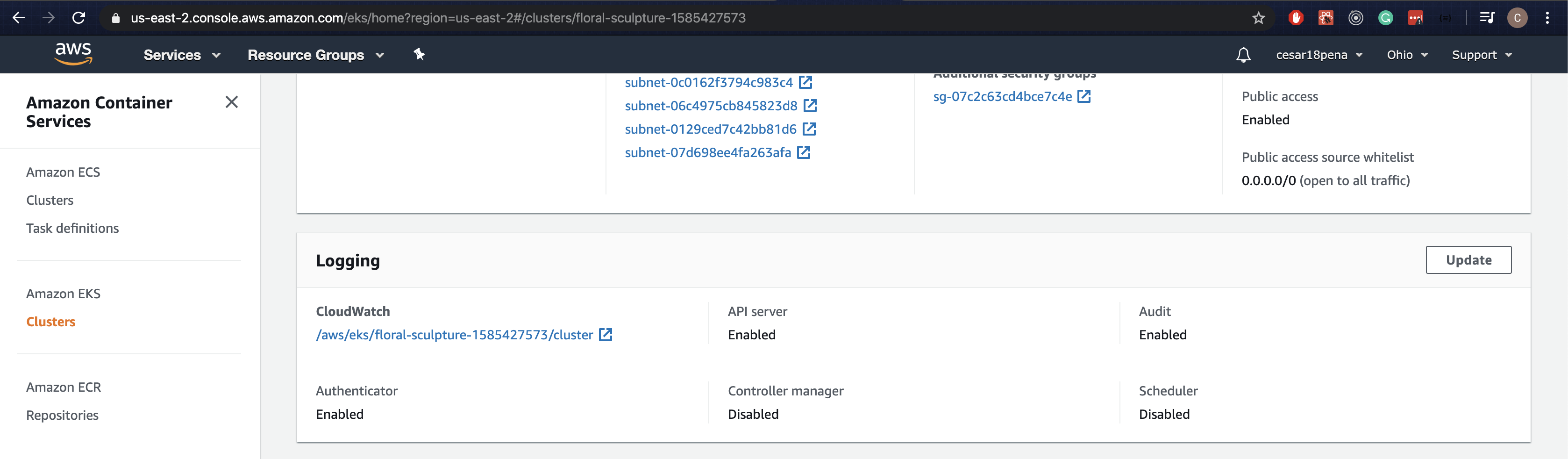Click the Logging section heading

pyautogui.click(x=348, y=260)
